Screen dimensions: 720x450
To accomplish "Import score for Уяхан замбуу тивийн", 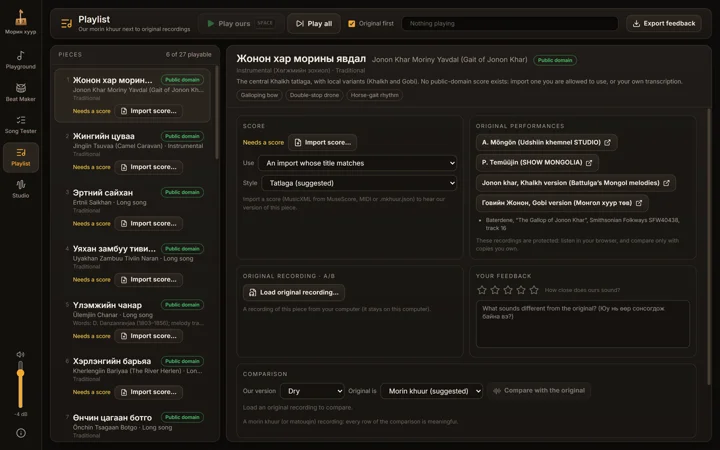I will coord(148,280).
